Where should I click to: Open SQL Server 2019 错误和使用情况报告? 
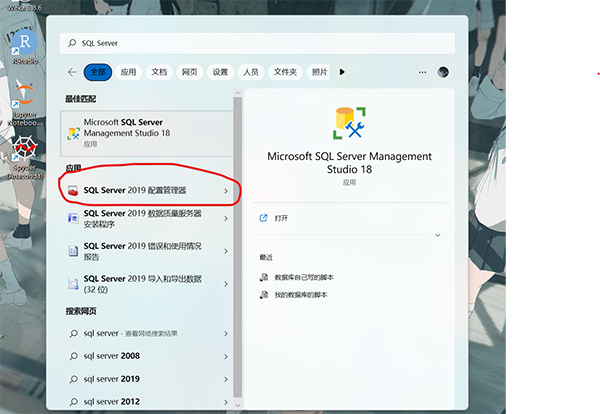click(x=147, y=251)
